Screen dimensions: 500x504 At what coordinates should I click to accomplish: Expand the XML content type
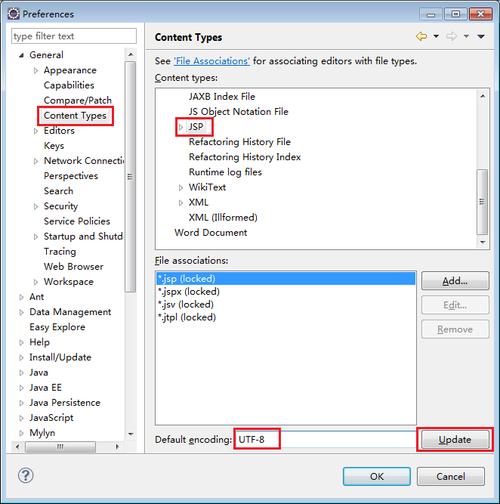pos(181,203)
